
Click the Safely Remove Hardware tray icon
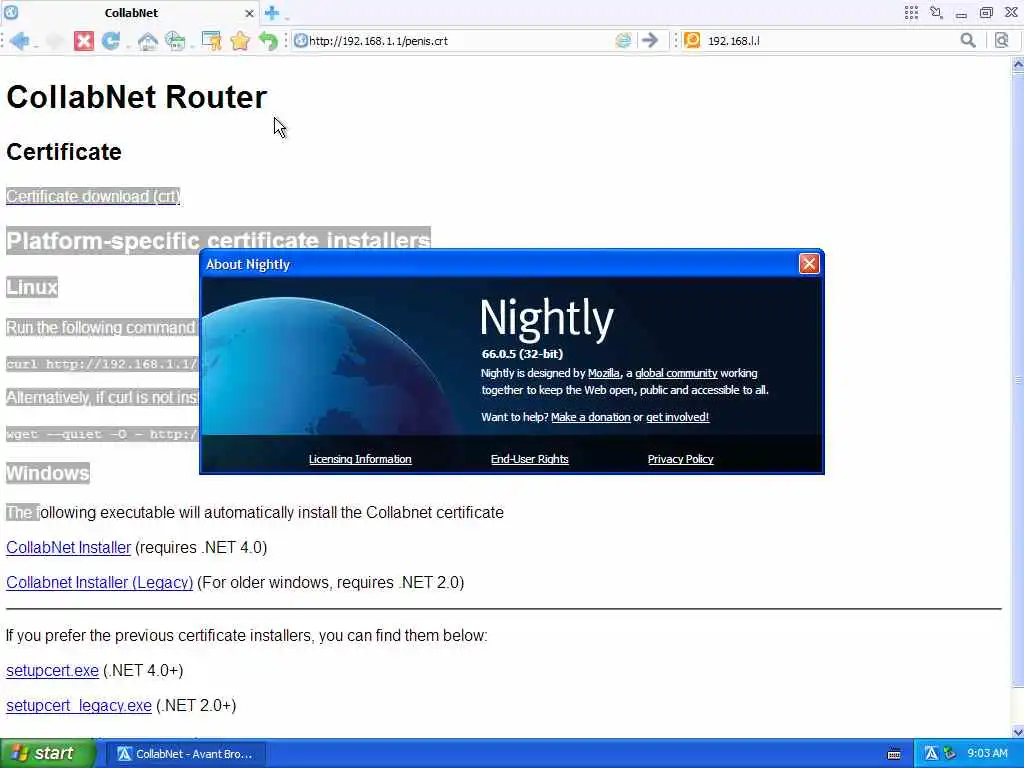point(950,754)
